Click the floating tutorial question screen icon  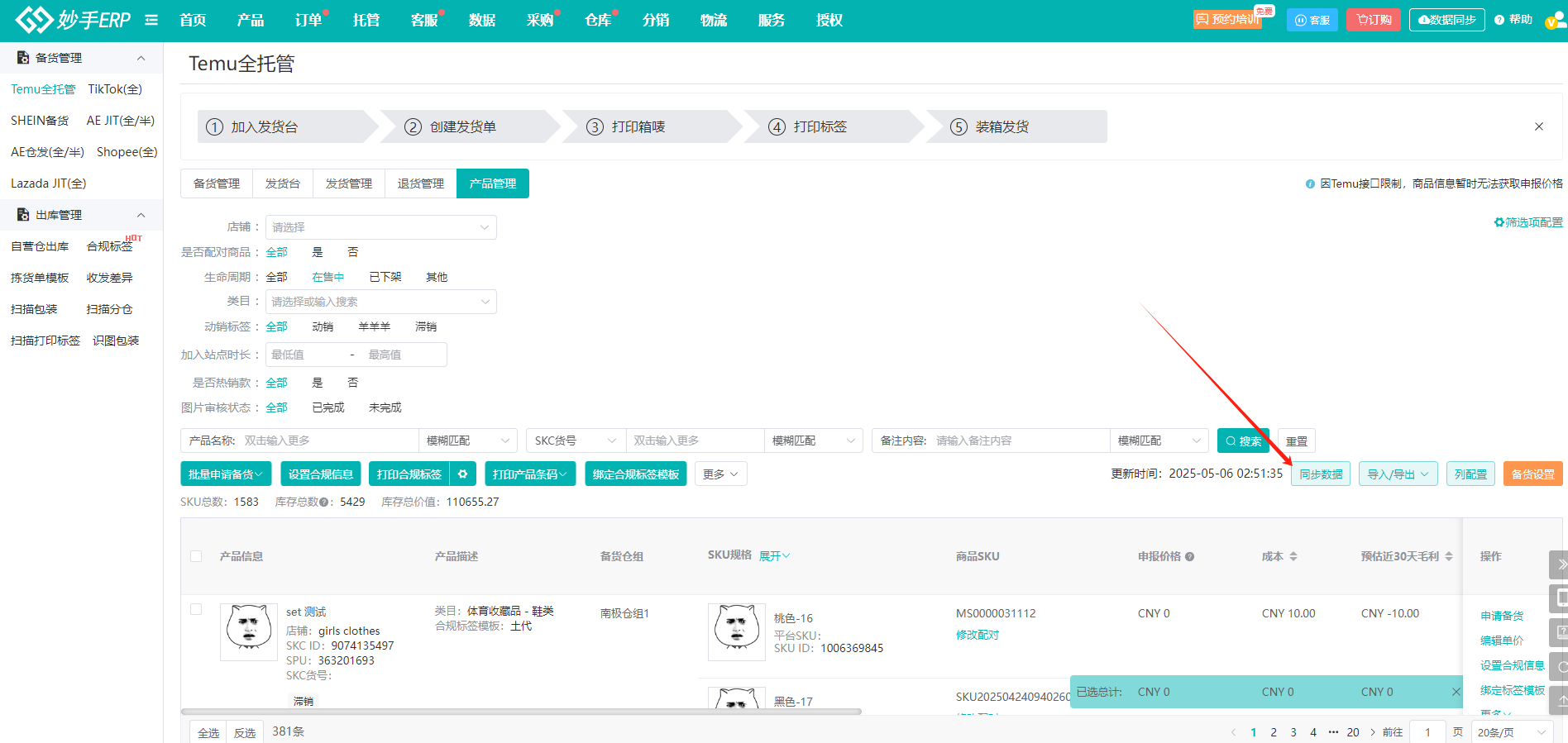(x=1560, y=632)
